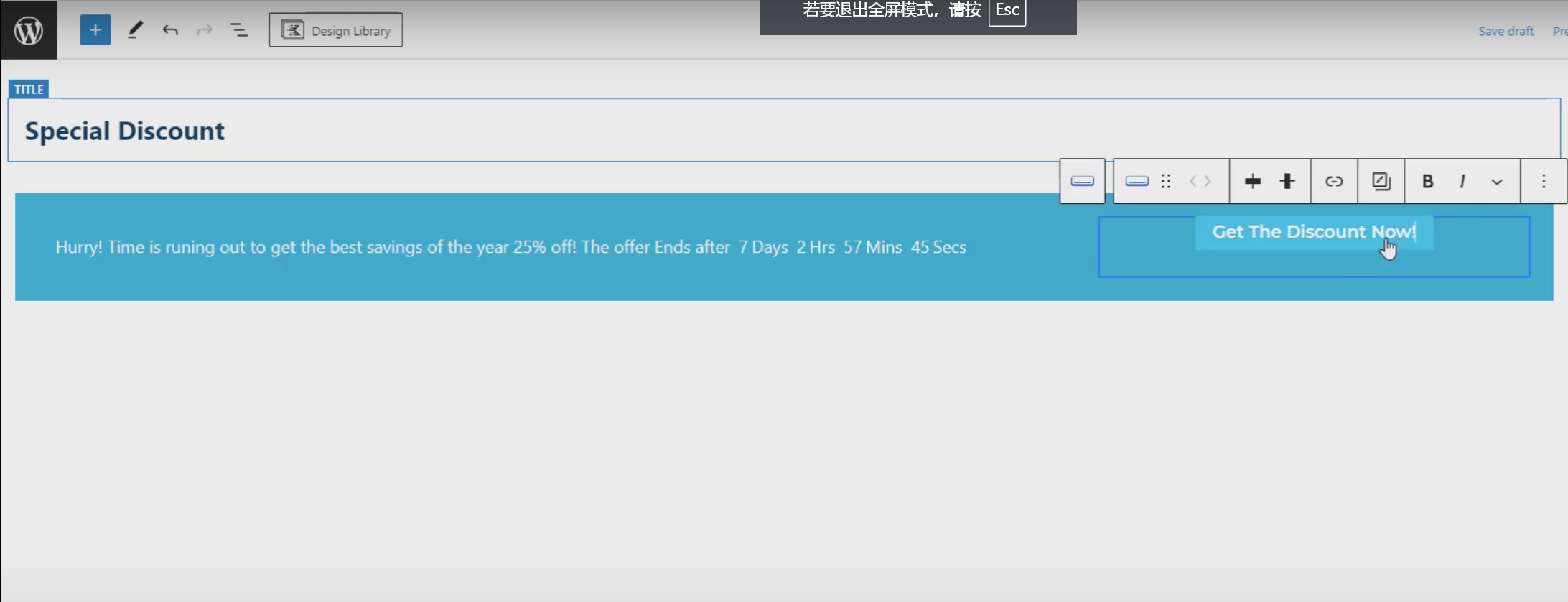Open the Design Library

(x=336, y=30)
